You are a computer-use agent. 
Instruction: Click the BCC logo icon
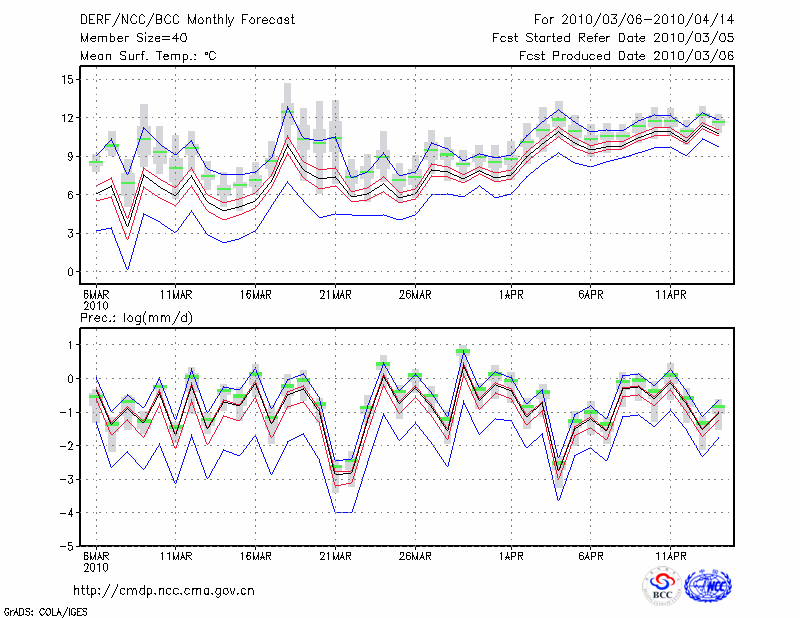click(662, 585)
